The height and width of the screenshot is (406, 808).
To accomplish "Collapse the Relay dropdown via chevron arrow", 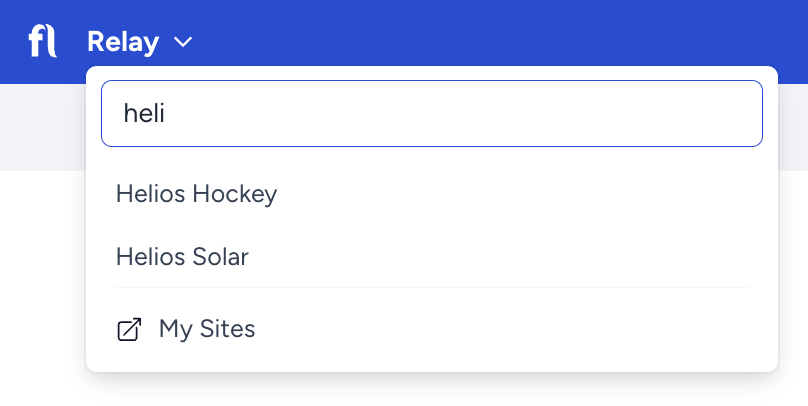I will [183, 42].
